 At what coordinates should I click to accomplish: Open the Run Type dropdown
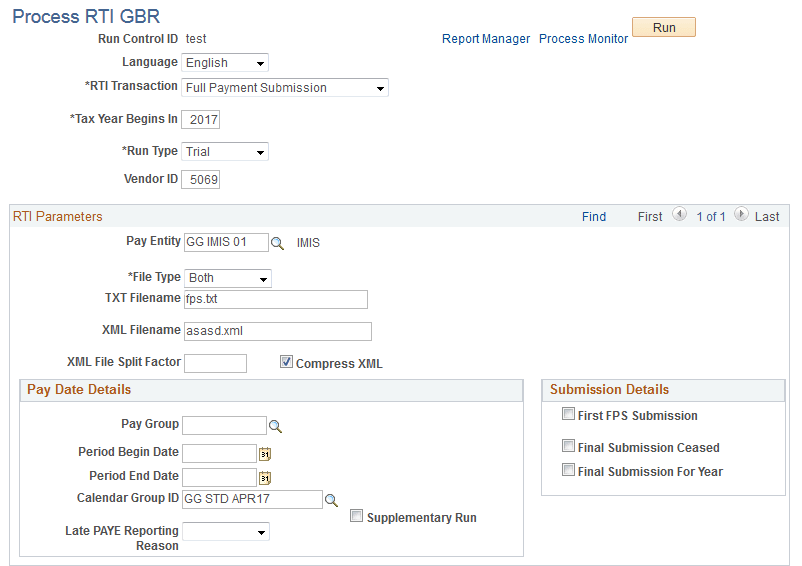(225, 152)
